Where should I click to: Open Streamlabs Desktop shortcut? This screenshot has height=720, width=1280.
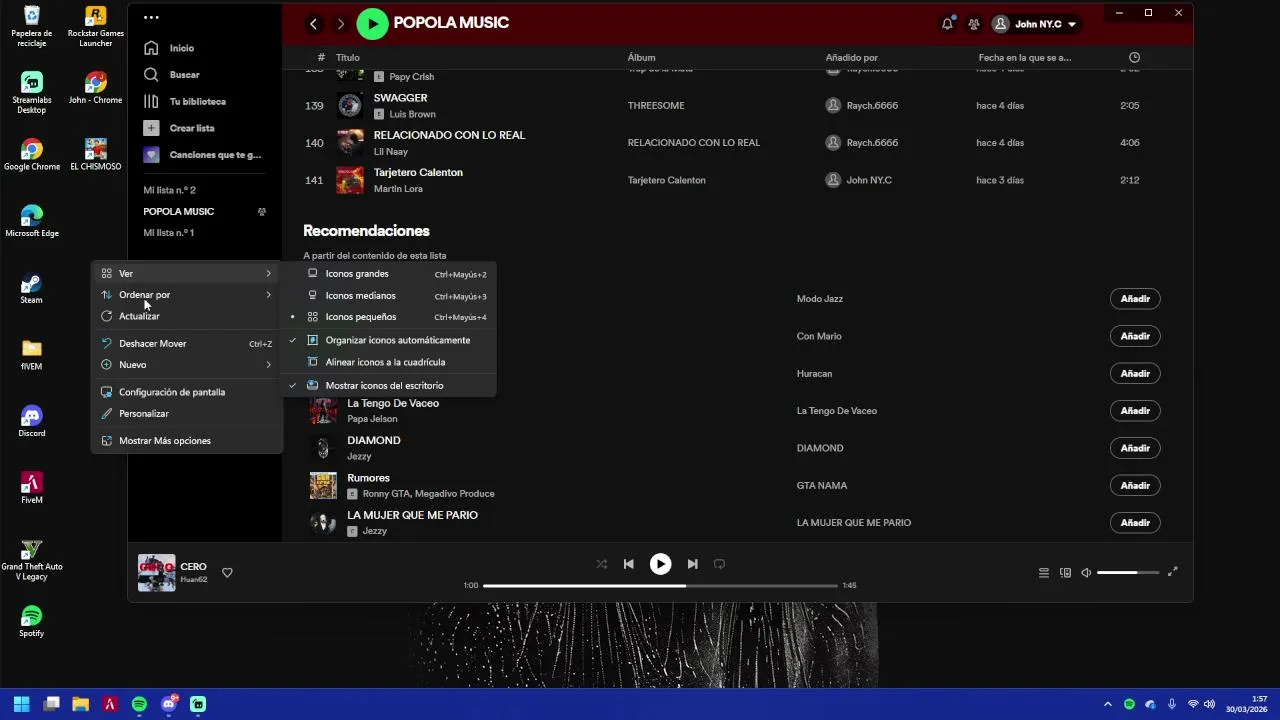[x=32, y=93]
